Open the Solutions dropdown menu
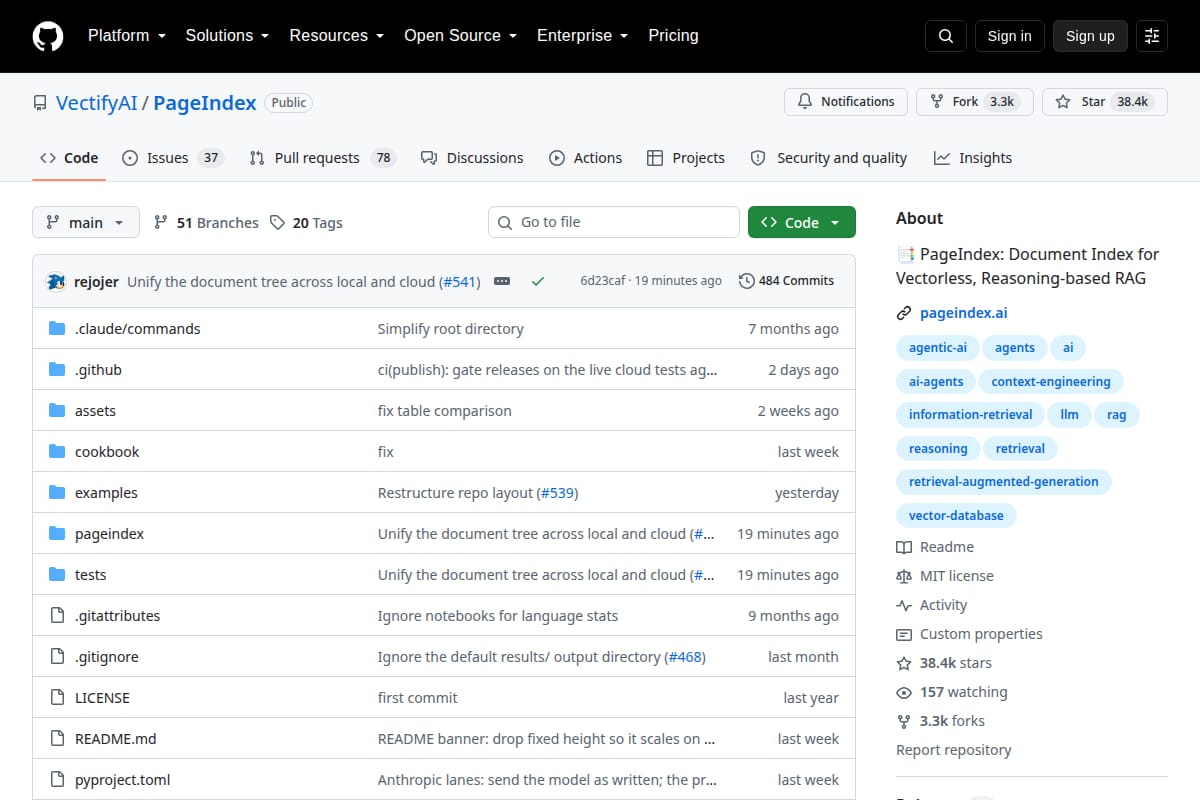The height and width of the screenshot is (800, 1200). [227, 36]
